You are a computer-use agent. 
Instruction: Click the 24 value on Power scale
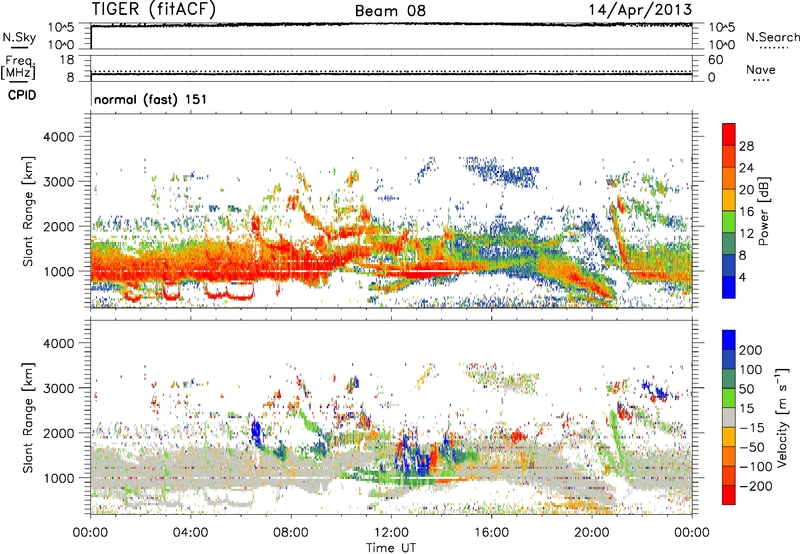(x=746, y=168)
